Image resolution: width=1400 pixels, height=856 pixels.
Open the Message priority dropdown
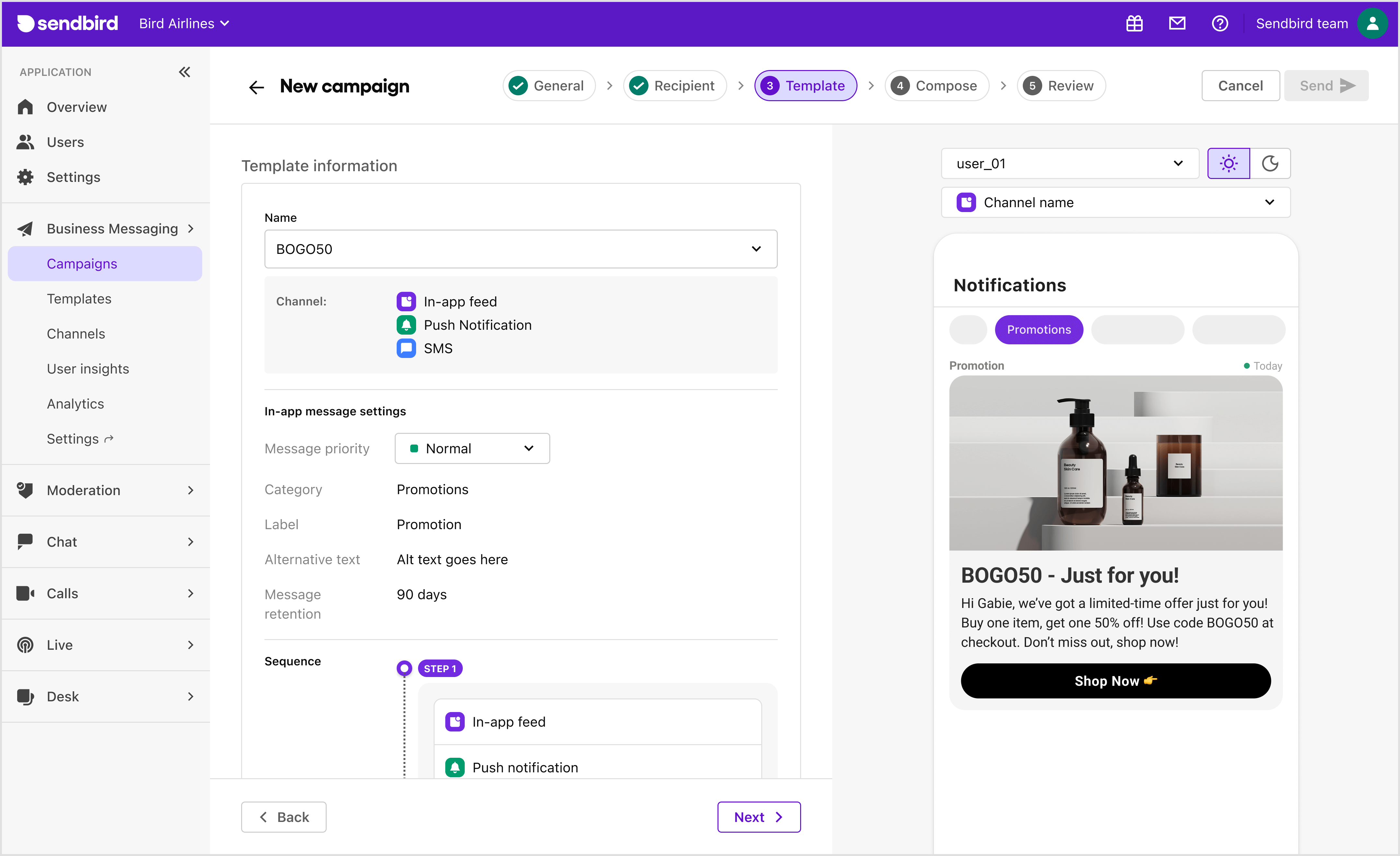tap(472, 448)
